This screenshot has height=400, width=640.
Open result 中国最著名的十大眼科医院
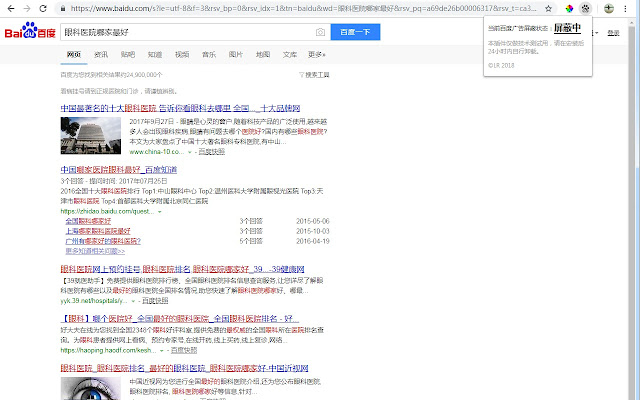tap(180, 108)
